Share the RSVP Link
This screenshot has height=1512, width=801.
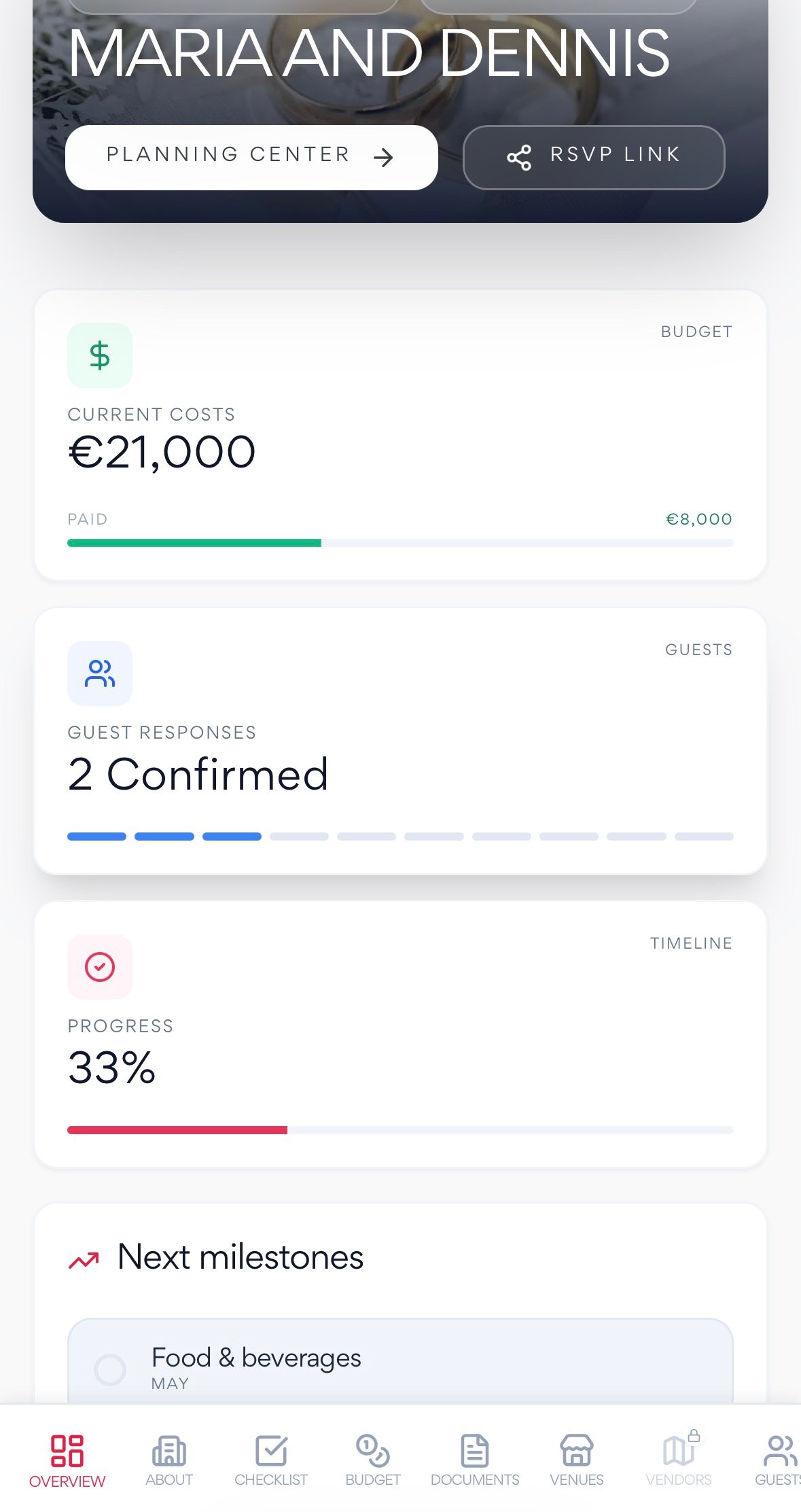point(594,157)
